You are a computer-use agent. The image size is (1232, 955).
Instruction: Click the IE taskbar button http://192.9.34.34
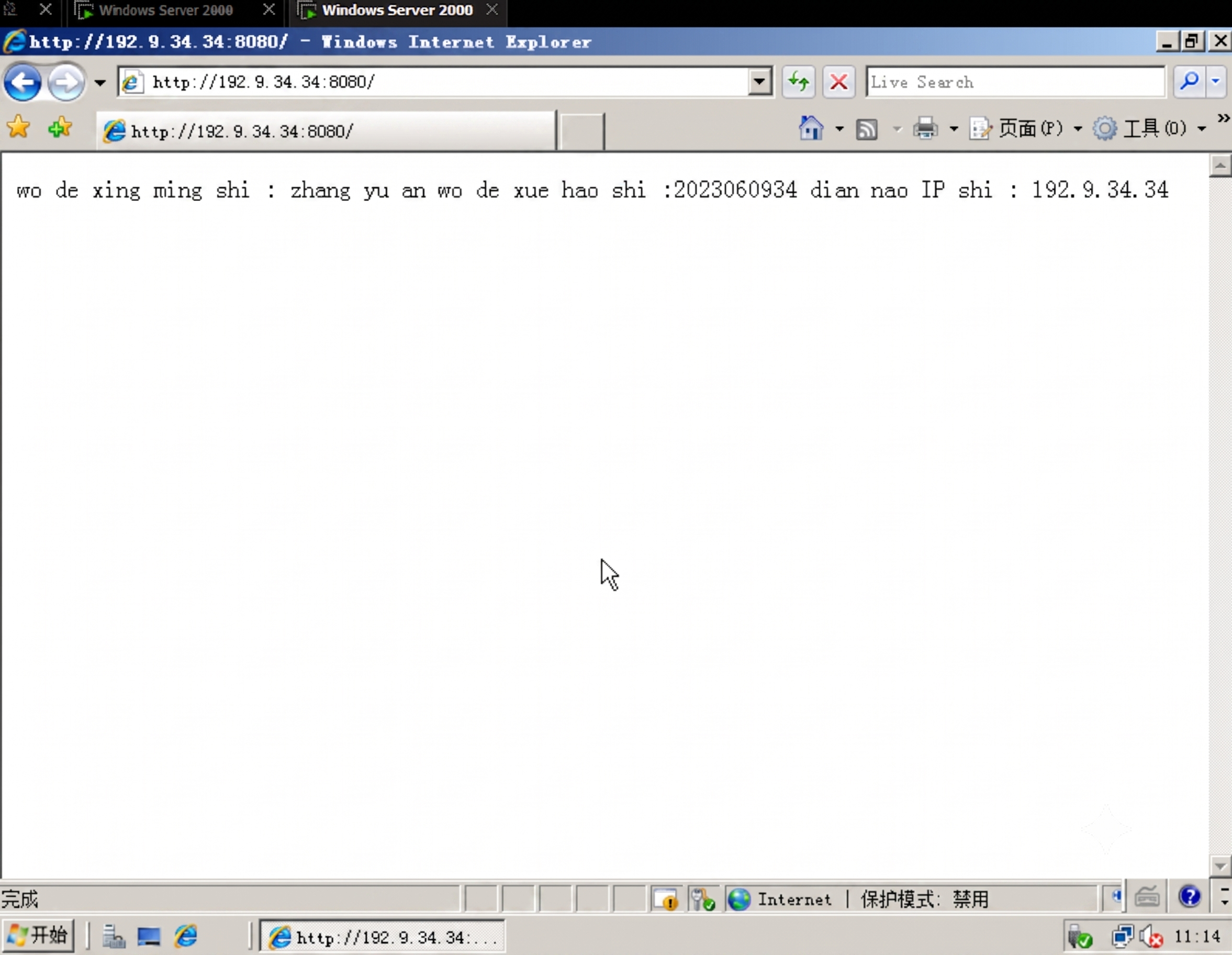pos(382,936)
